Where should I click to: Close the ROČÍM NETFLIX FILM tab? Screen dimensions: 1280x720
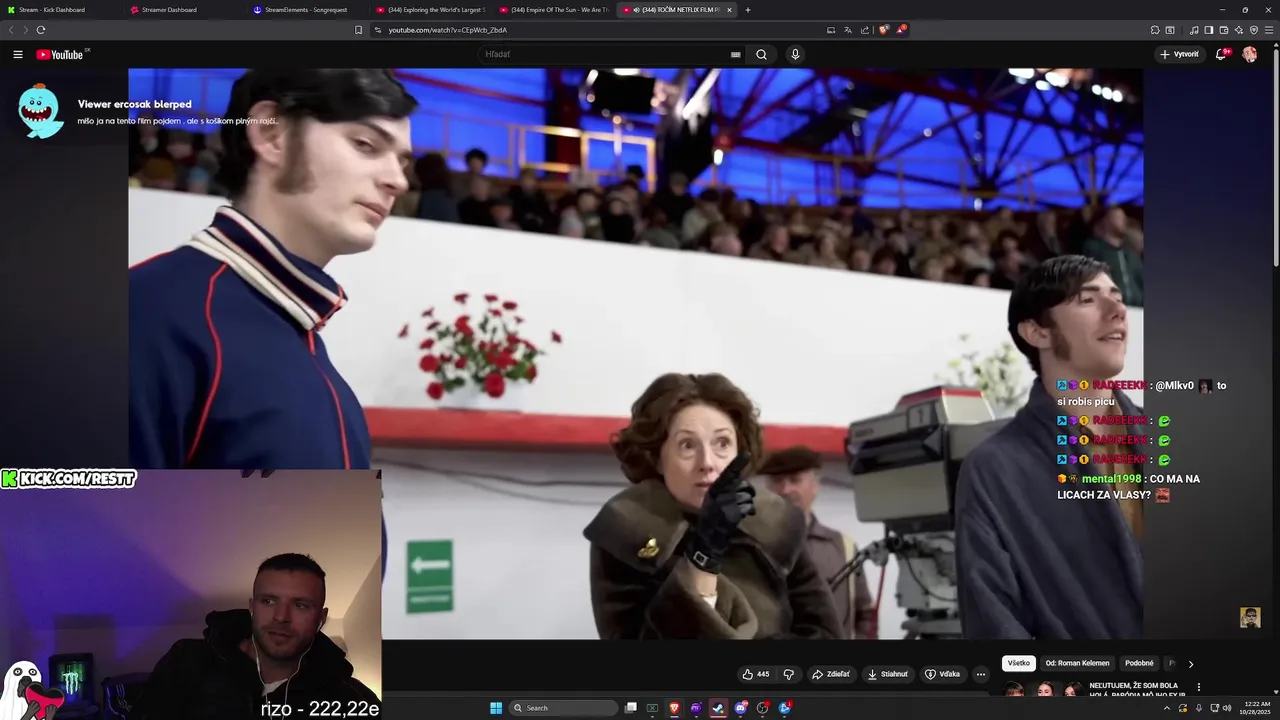point(729,10)
